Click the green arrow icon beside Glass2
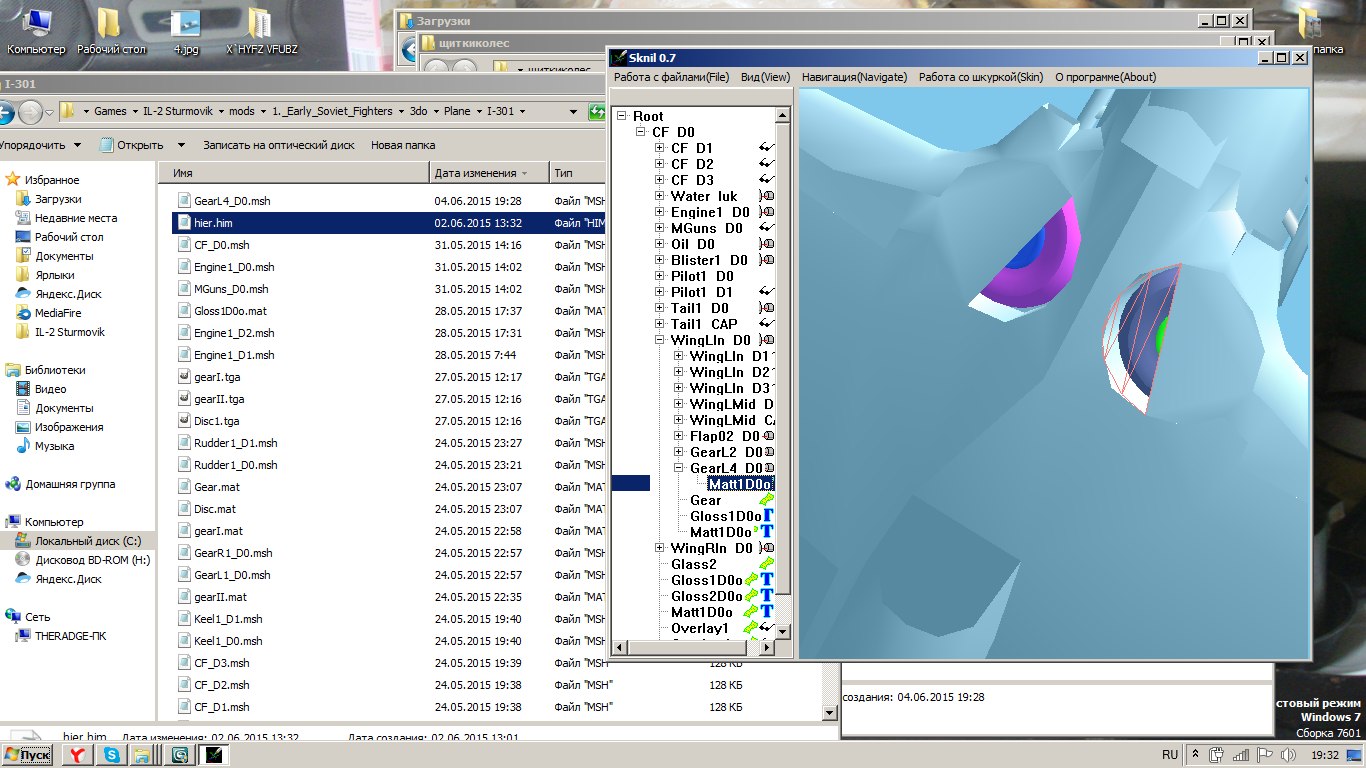The width and height of the screenshot is (1366, 768). tap(766, 564)
